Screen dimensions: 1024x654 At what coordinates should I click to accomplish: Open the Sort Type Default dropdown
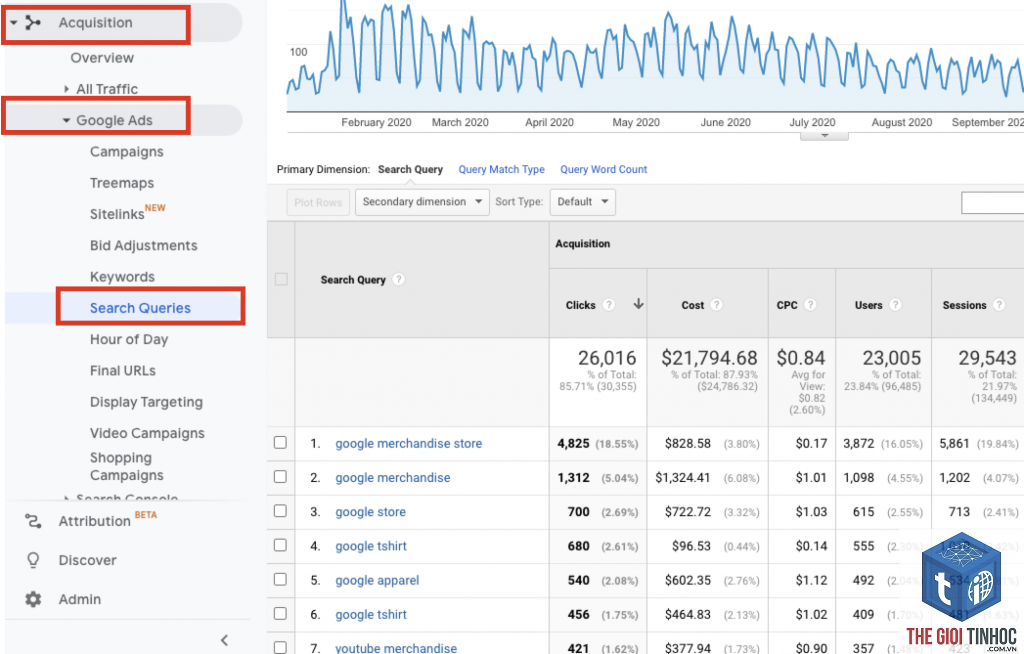(x=583, y=202)
